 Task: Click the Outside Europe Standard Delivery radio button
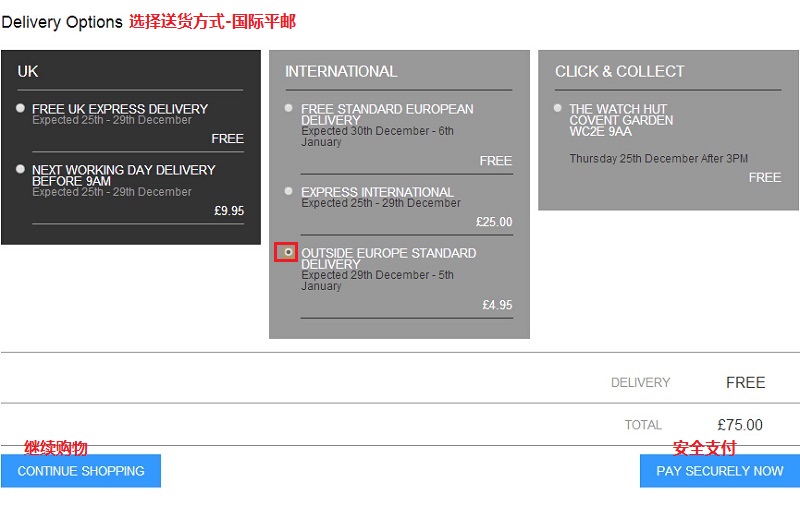pos(289,252)
